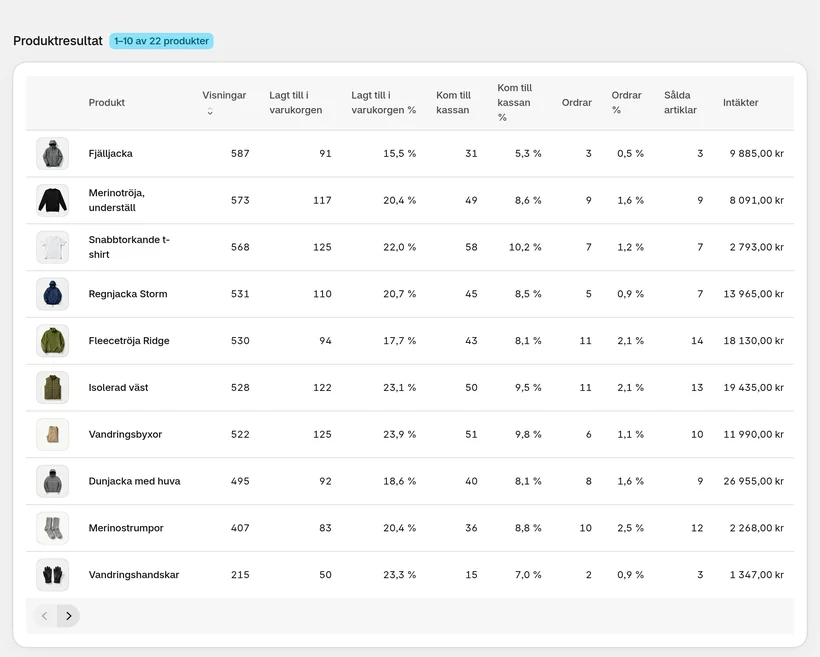
Task: Select Dunjacka revenue 26 955,00 kr
Action: 754,481
